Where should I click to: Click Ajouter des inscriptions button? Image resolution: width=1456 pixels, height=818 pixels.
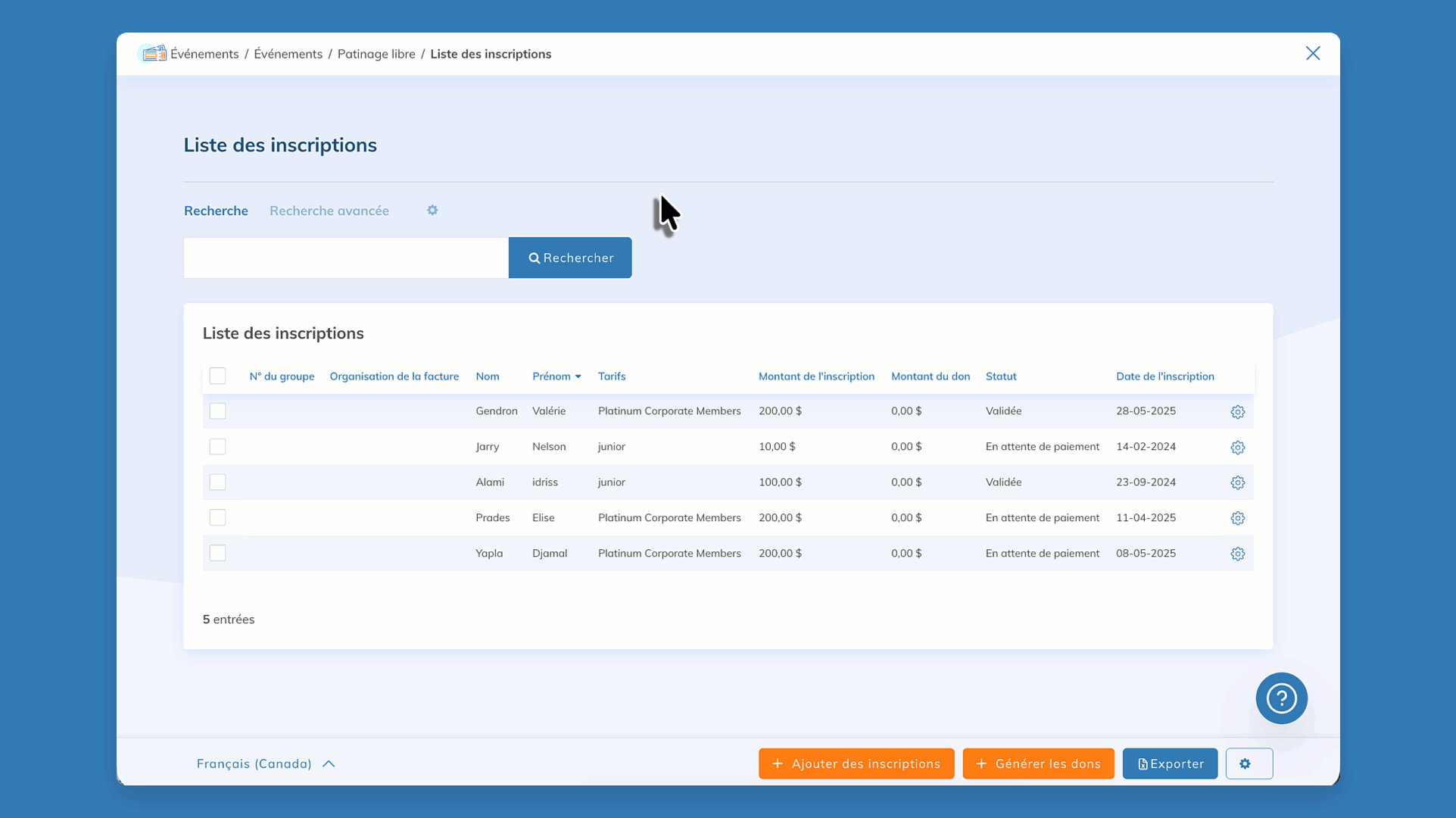[x=856, y=763]
